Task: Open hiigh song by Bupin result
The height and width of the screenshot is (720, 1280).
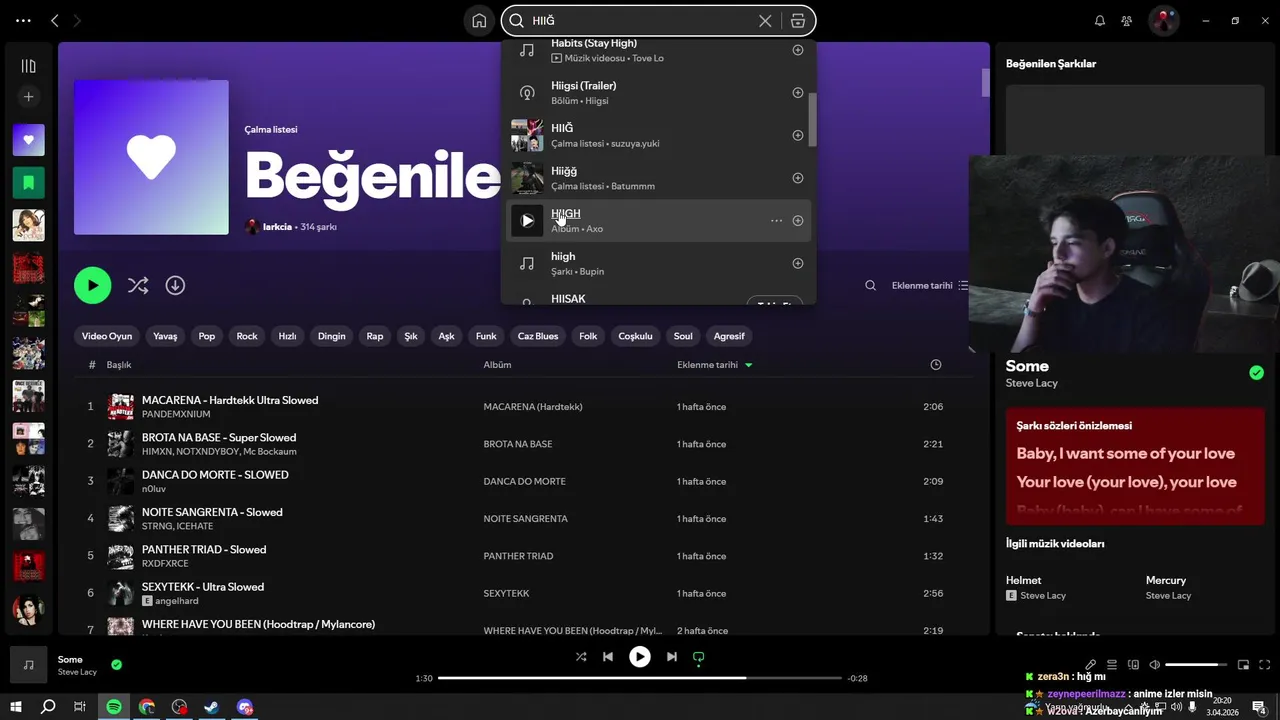Action: coord(656,264)
